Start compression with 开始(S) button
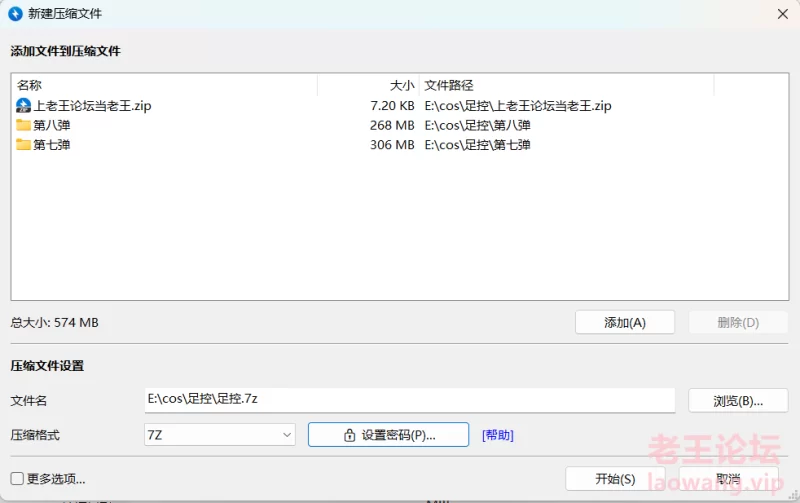800x503 pixels. click(x=615, y=479)
